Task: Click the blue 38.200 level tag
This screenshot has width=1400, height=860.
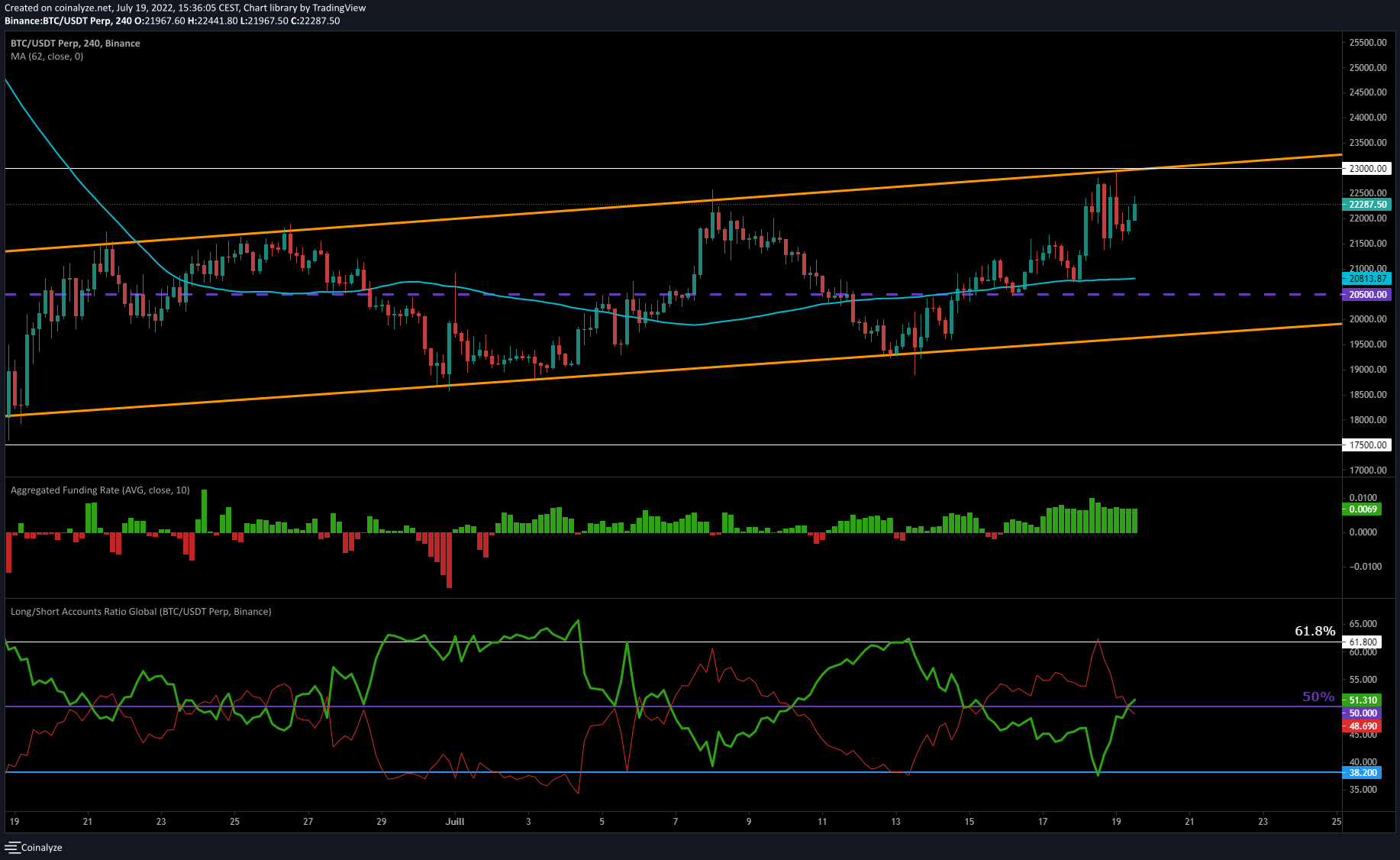Action: [1363, 772]
